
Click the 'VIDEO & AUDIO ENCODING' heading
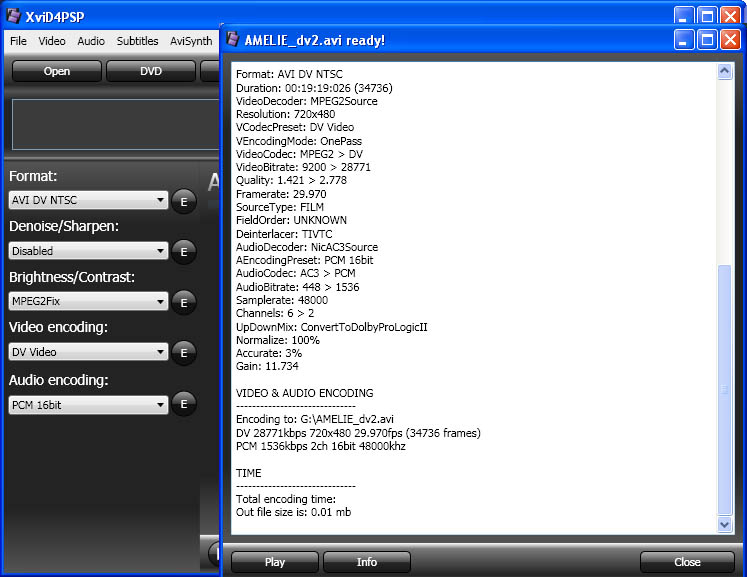click(304, 393)
